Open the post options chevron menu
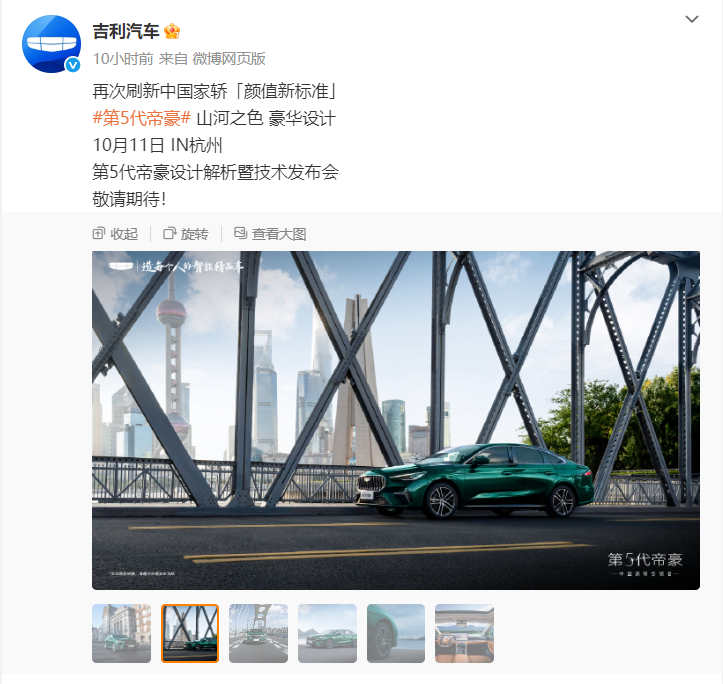The width and height of the screenshot is (723, 684). (x=692, y=19)
